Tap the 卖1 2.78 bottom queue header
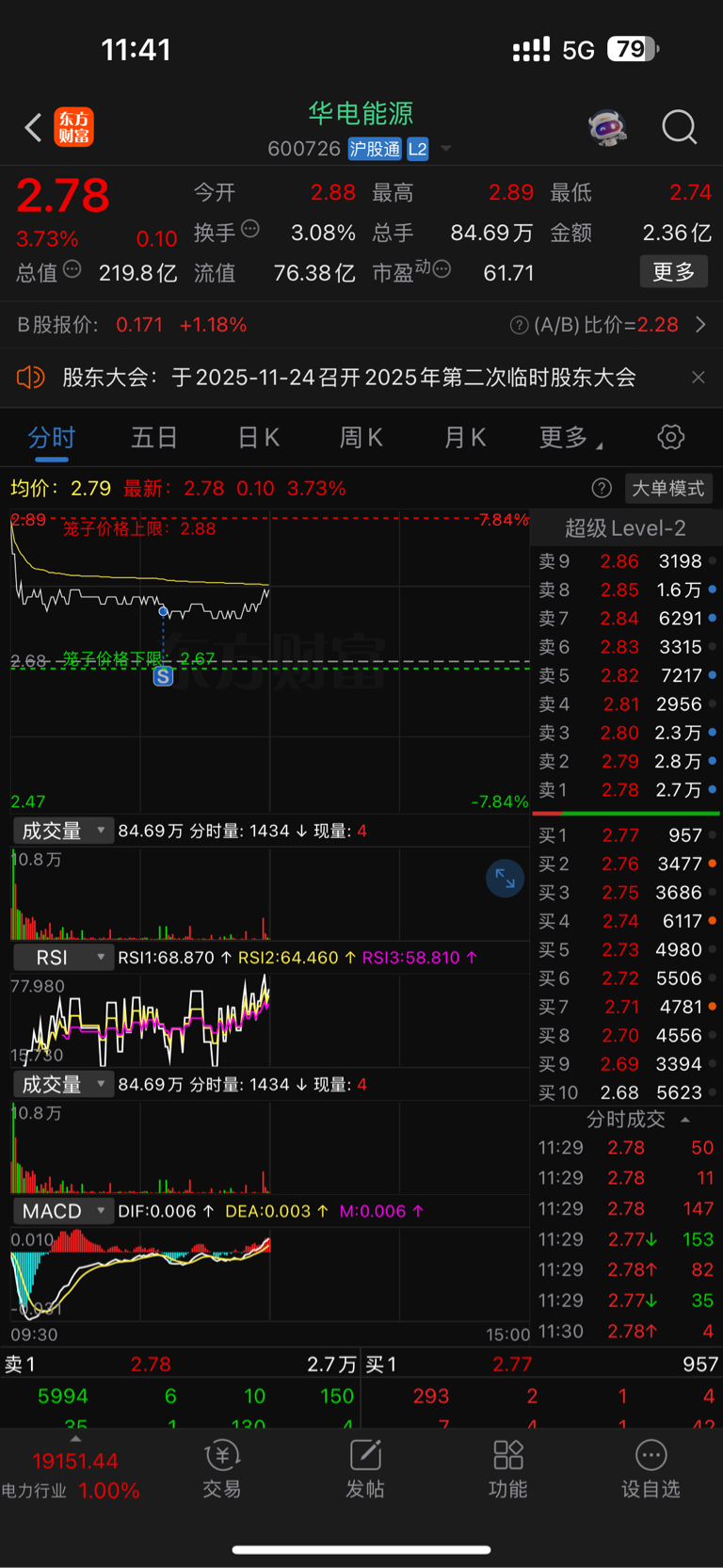 [181, 1364]
